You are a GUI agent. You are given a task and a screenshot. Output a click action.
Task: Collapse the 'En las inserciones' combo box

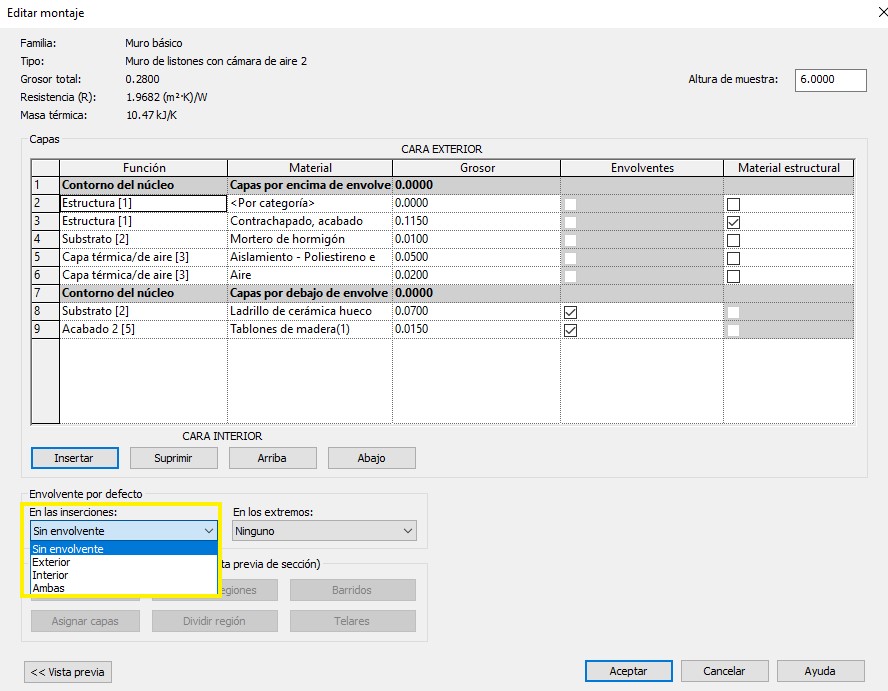(208, 531)
